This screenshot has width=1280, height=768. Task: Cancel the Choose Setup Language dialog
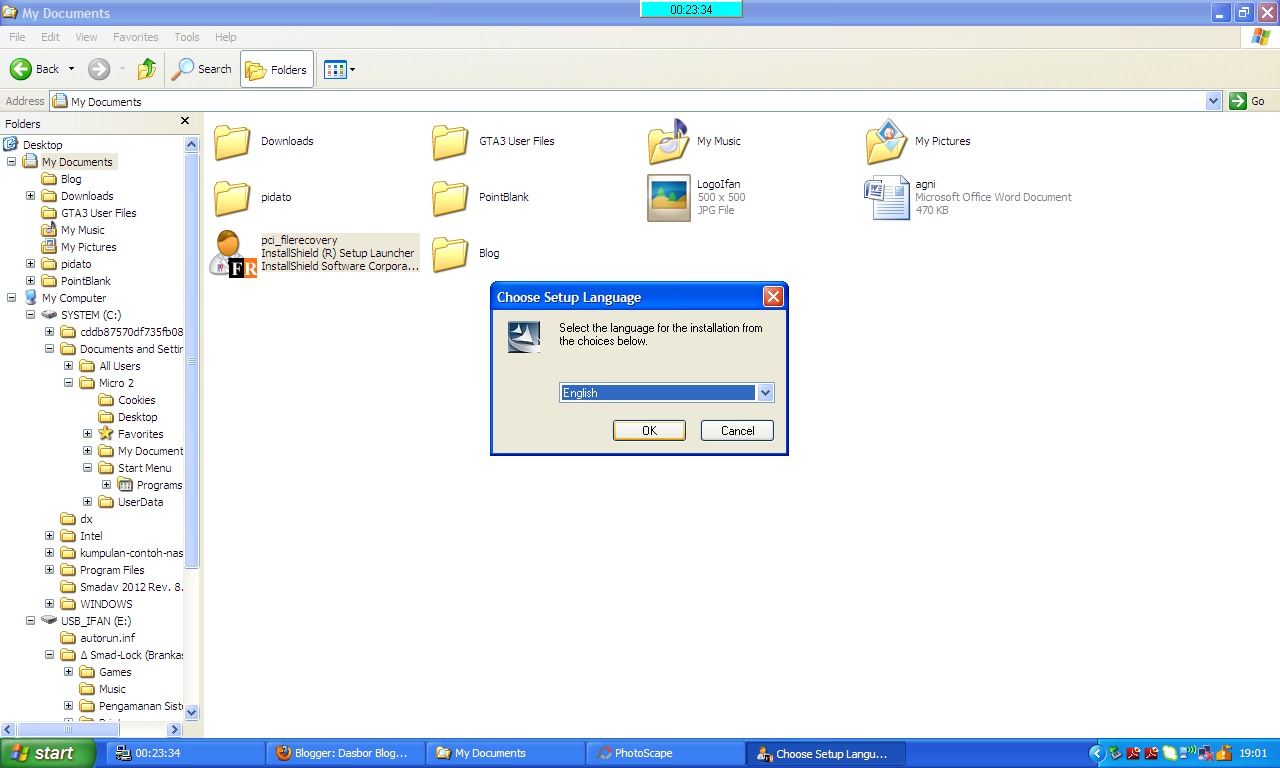tap(736, 430)
